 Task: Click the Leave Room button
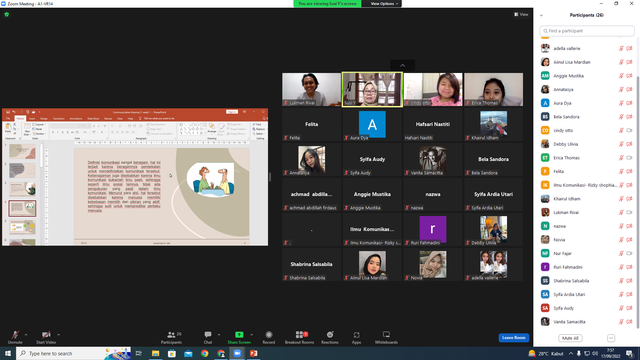[513, 338]
